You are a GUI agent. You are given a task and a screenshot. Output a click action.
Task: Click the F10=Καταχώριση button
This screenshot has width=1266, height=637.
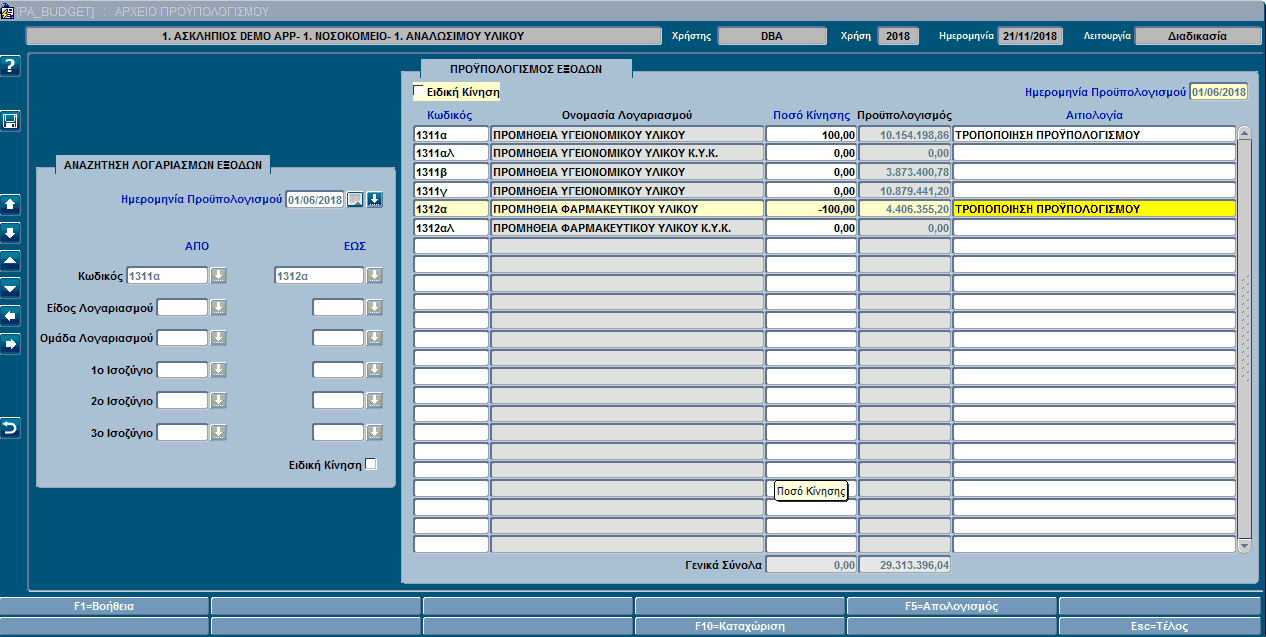coord(739,626)
